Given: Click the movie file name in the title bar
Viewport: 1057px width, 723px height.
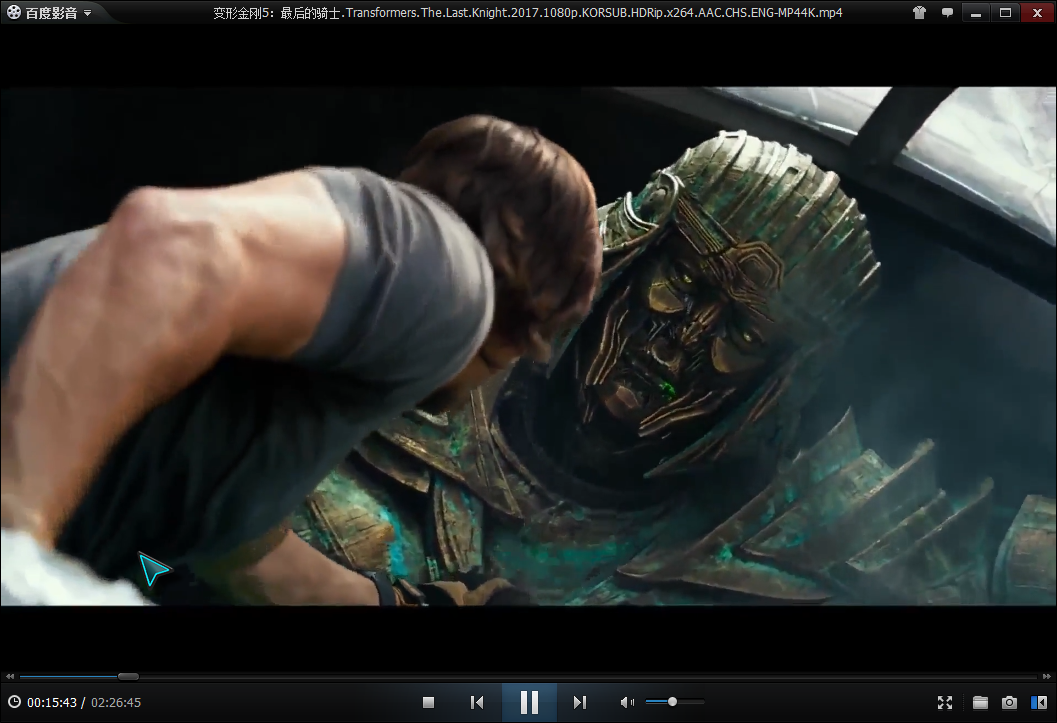Looking at the screenshot, I should click(528, 13).
